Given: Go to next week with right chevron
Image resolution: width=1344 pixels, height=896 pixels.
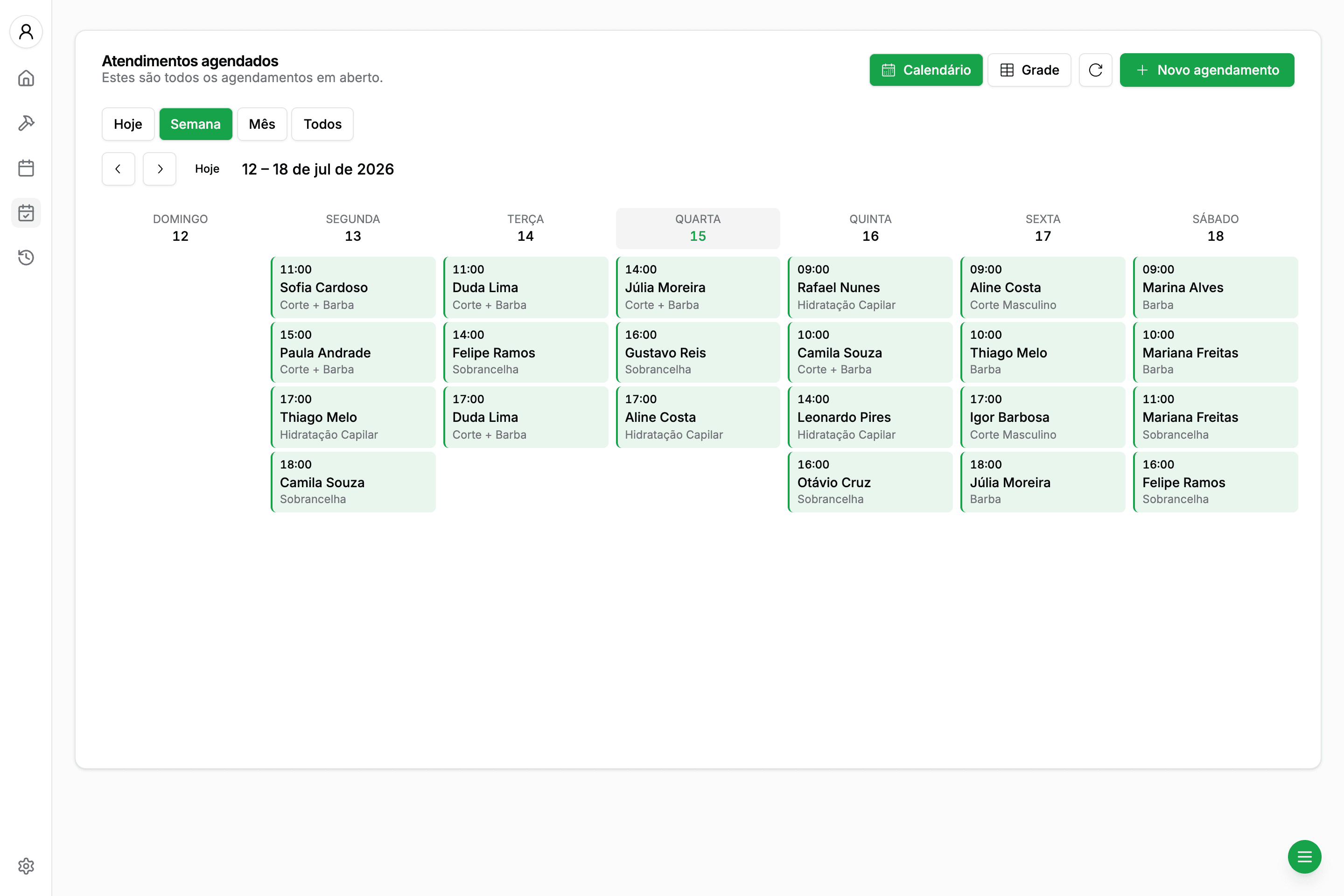Looking at the screenshot, I should tap(160, 168).
